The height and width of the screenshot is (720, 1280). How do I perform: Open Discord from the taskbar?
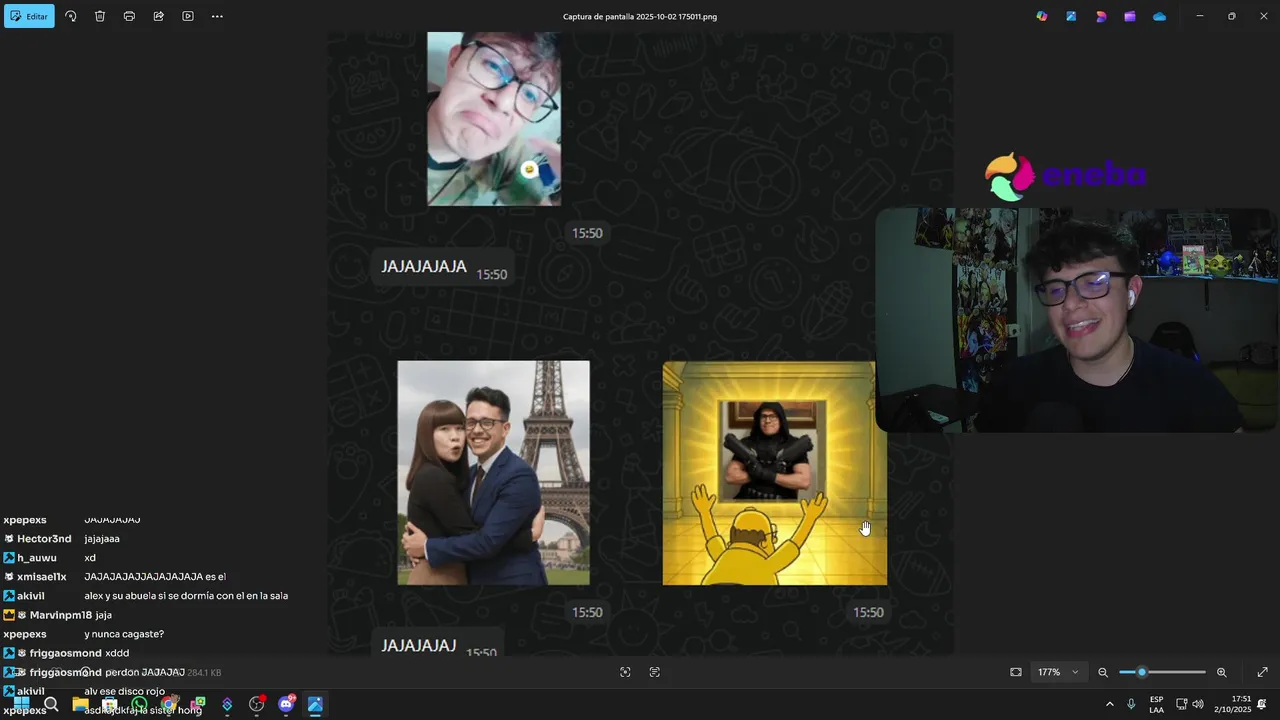coord(286,704)
